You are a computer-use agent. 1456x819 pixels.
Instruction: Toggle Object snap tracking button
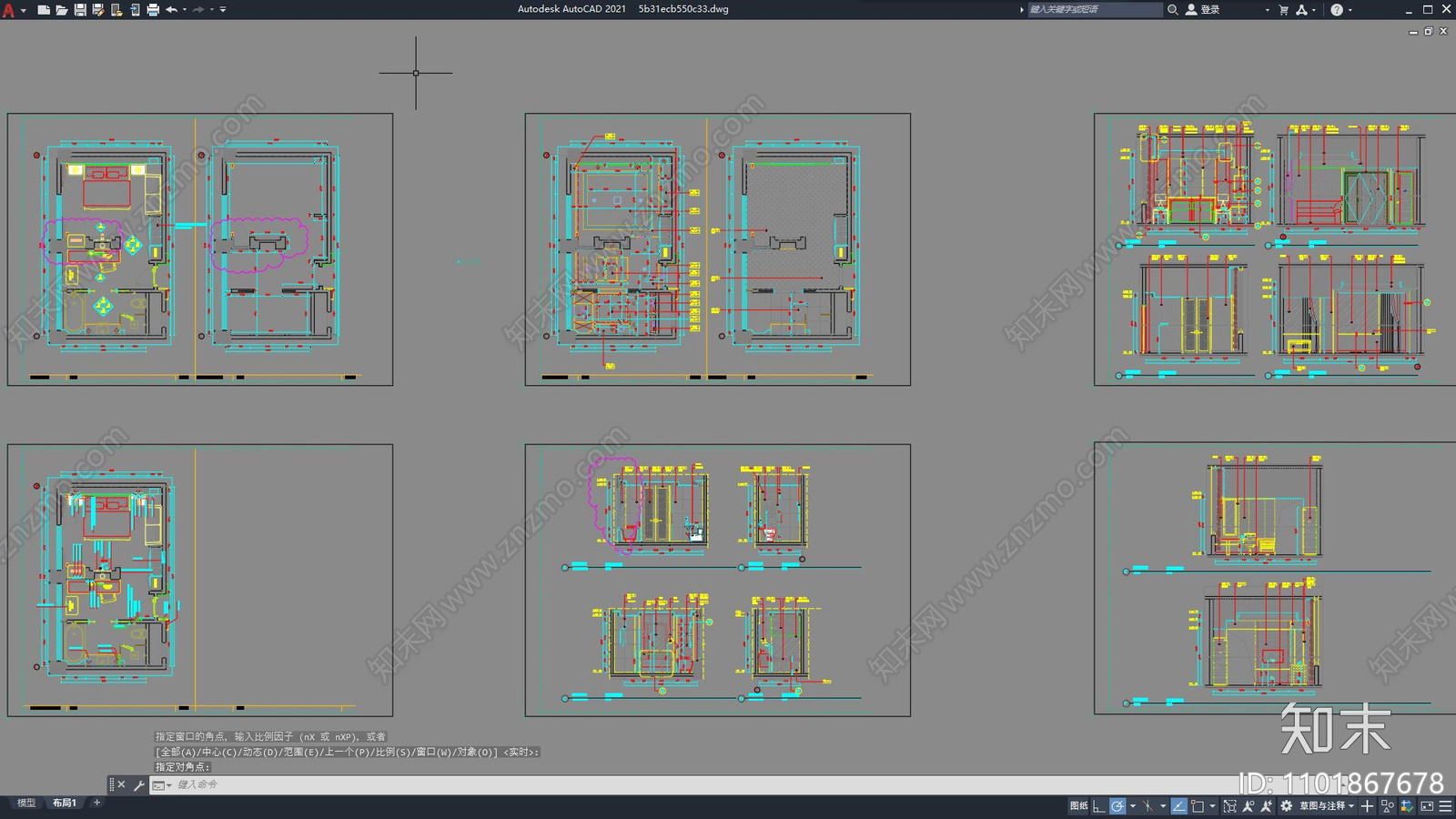(1179, 805)
